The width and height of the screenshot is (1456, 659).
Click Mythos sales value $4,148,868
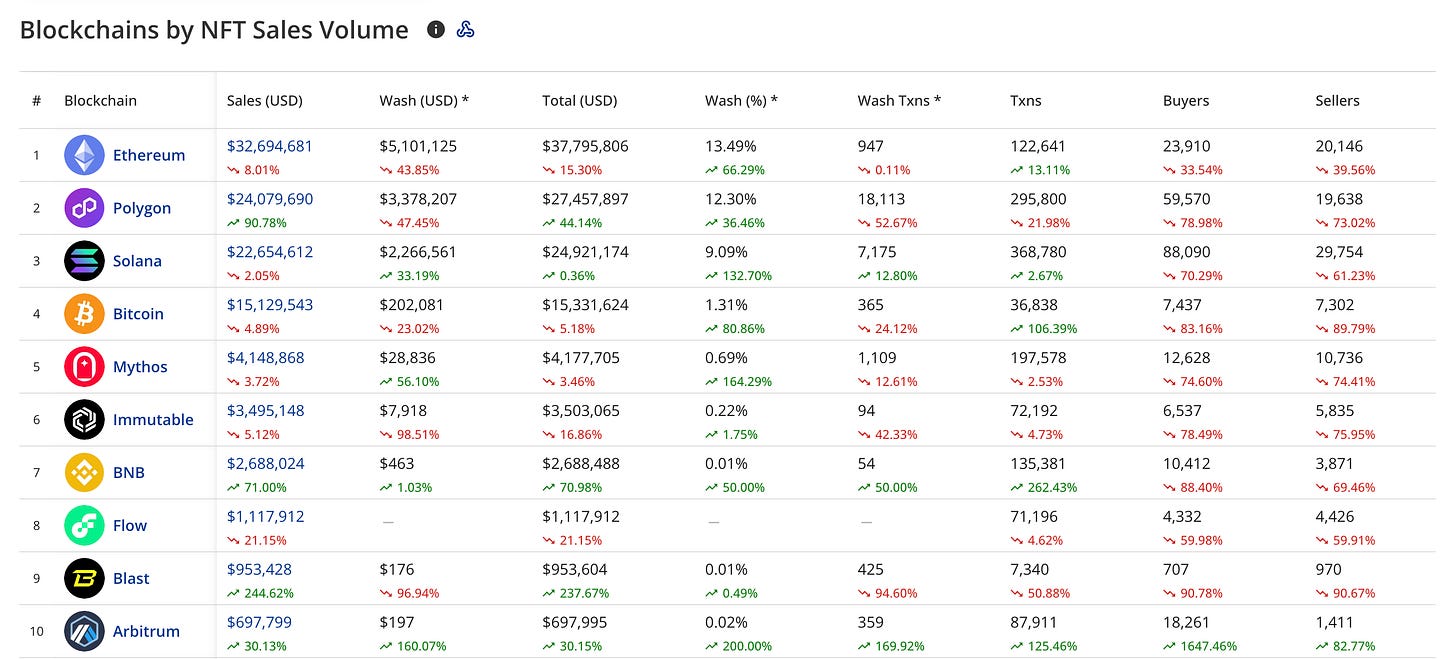point(266,358)
